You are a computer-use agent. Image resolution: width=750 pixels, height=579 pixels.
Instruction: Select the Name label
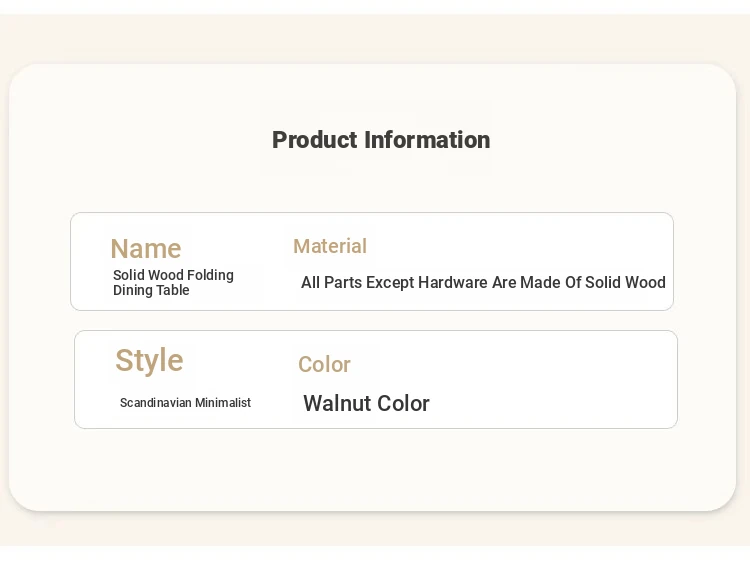pos(146,249)
